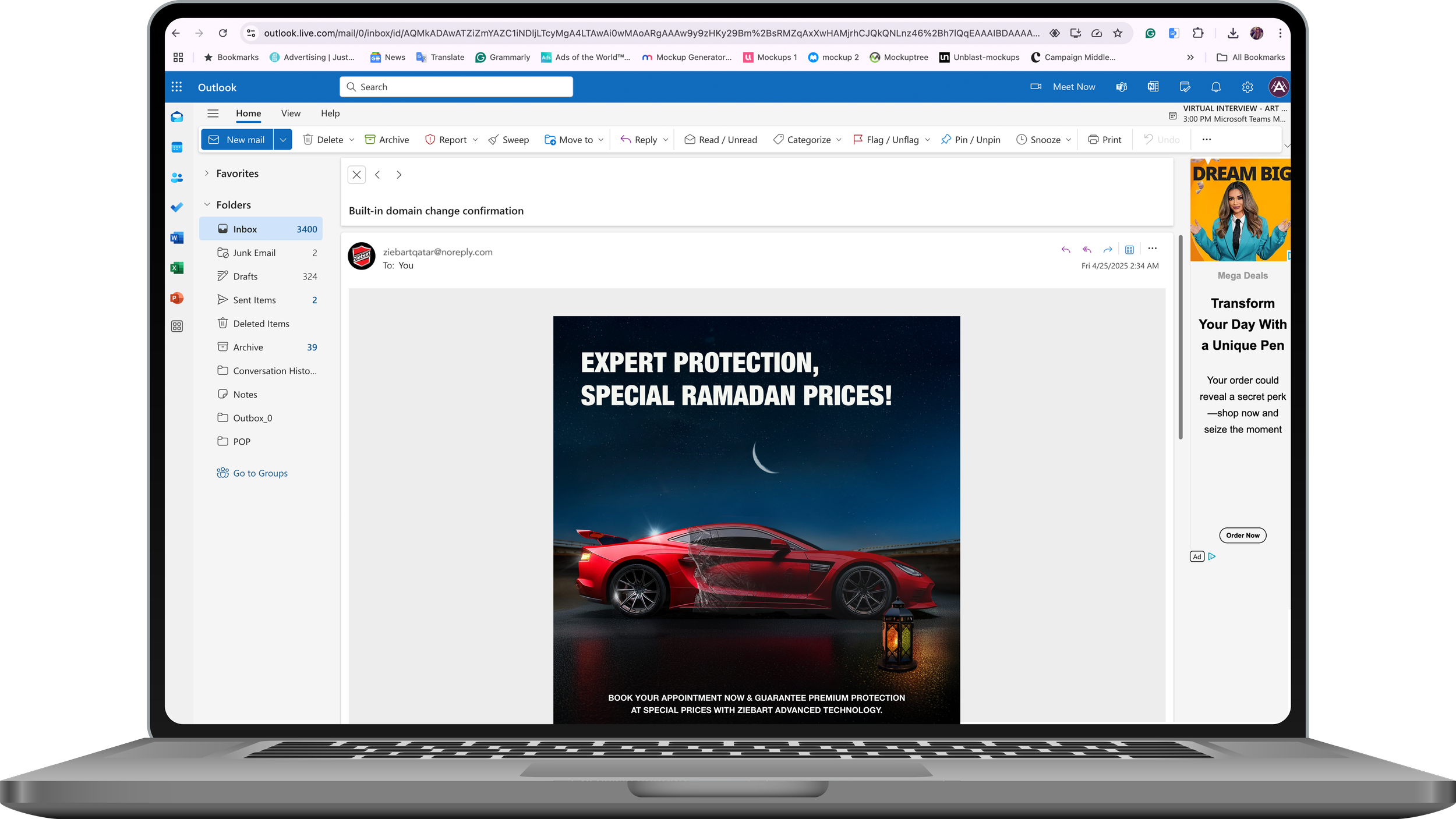Image resolution: width=1456 pixels, height=819 pixels.
Task: Switch to the Help tab
Action: (x=330, y=114)
